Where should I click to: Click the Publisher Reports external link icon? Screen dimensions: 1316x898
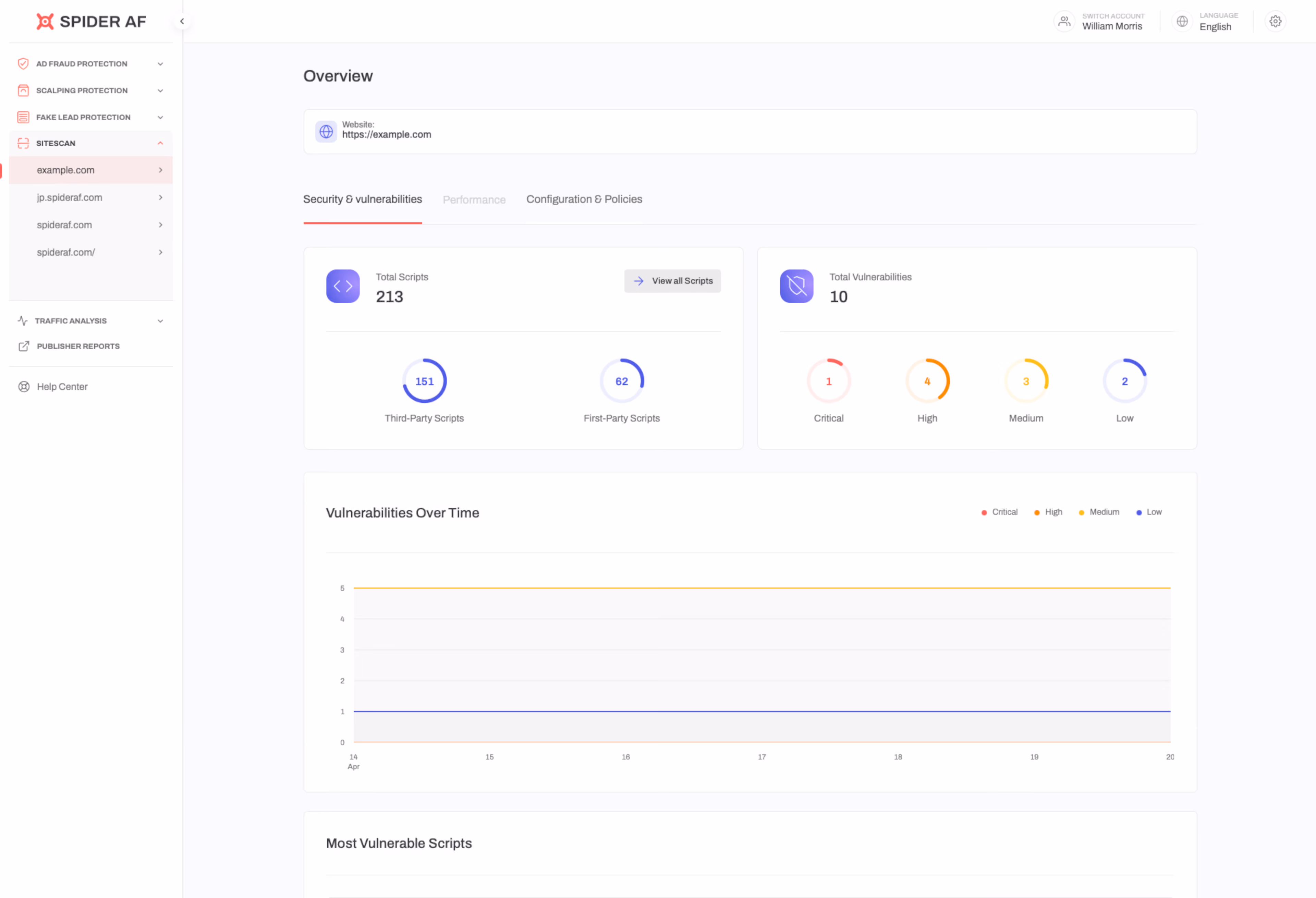coord(24,346)
